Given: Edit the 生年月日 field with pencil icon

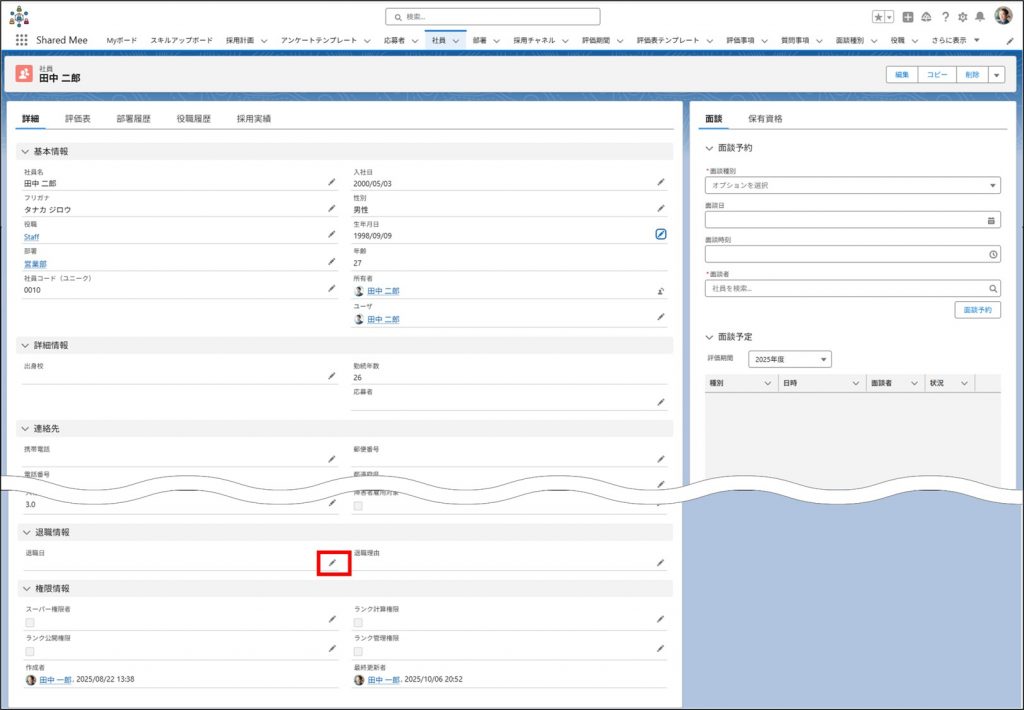Looking at the screenshot, I should coord(660,234).
